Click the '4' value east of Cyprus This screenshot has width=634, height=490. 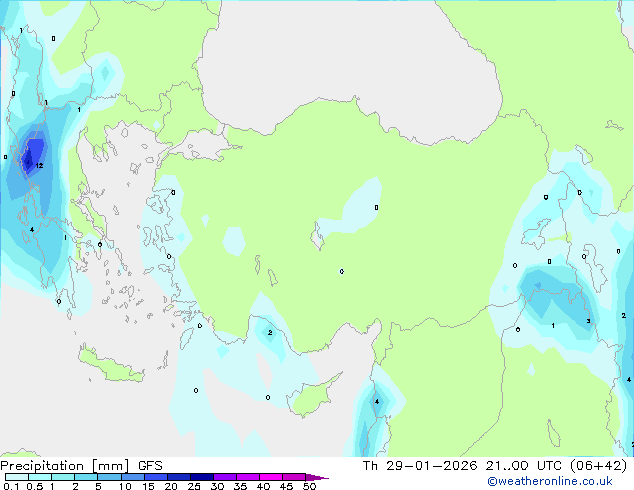point(377,401)
